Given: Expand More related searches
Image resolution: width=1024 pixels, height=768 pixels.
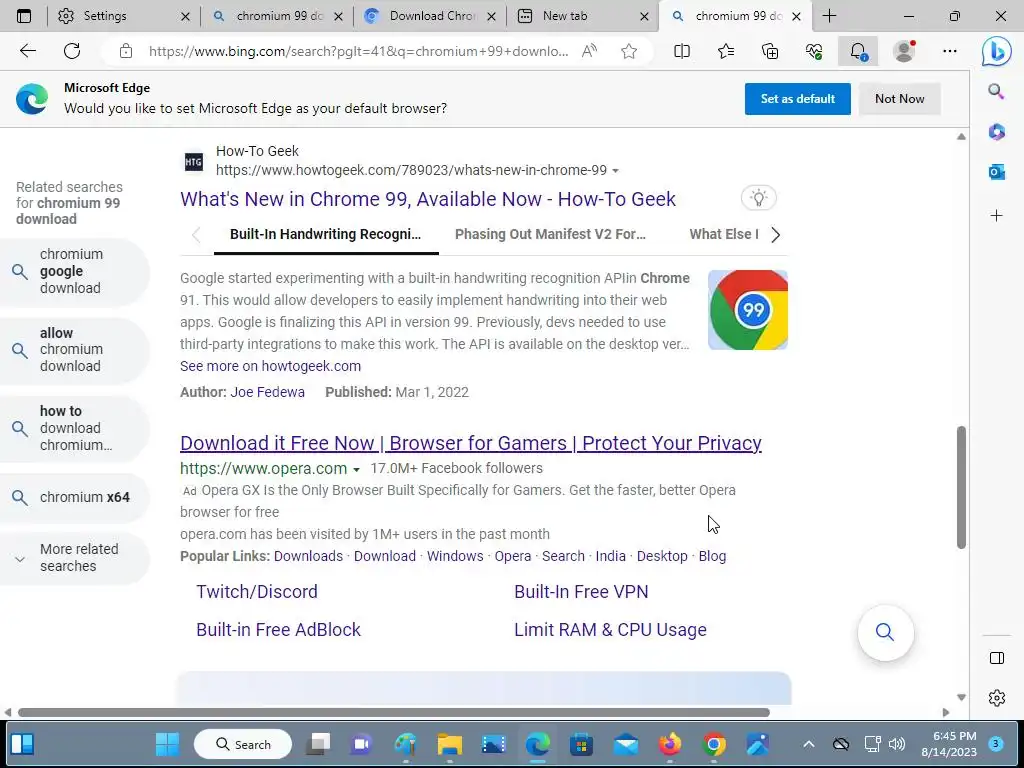Looking at the screenshot, I should pyautogui.click(x=75, y=558).
